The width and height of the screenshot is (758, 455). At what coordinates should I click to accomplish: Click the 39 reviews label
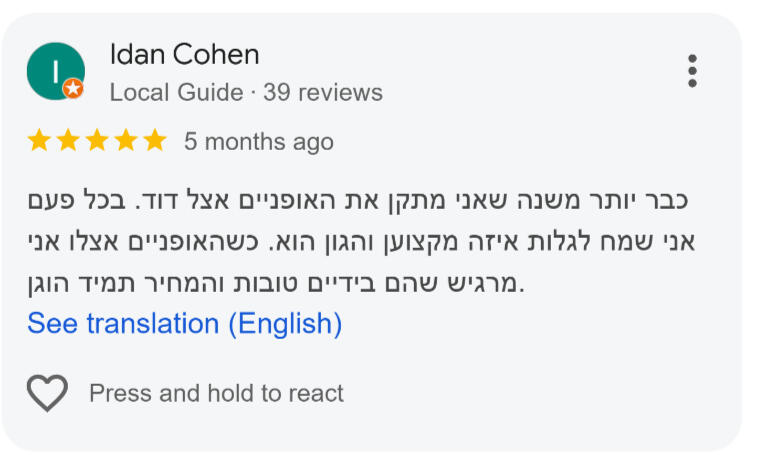323,92
